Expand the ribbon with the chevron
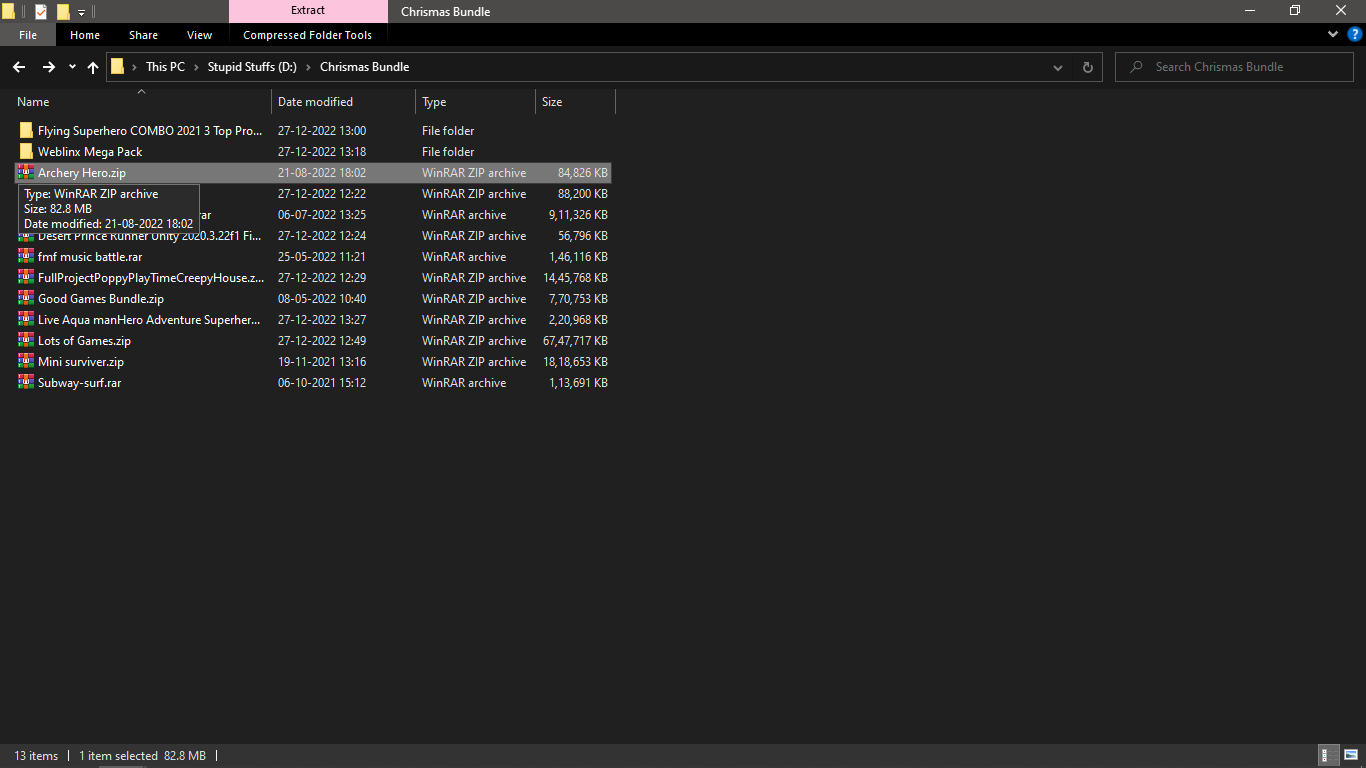 click(x=1333, y=34)
